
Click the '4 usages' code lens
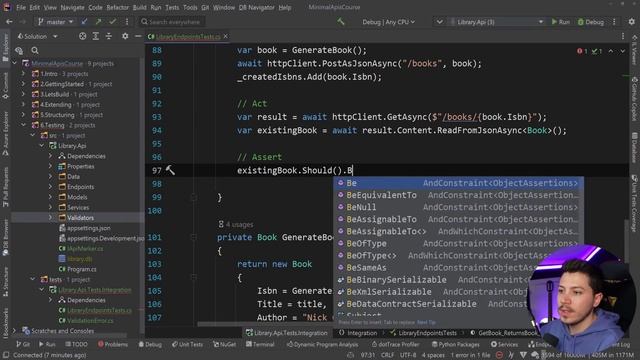pyautogui.click(x=236, y=224)
